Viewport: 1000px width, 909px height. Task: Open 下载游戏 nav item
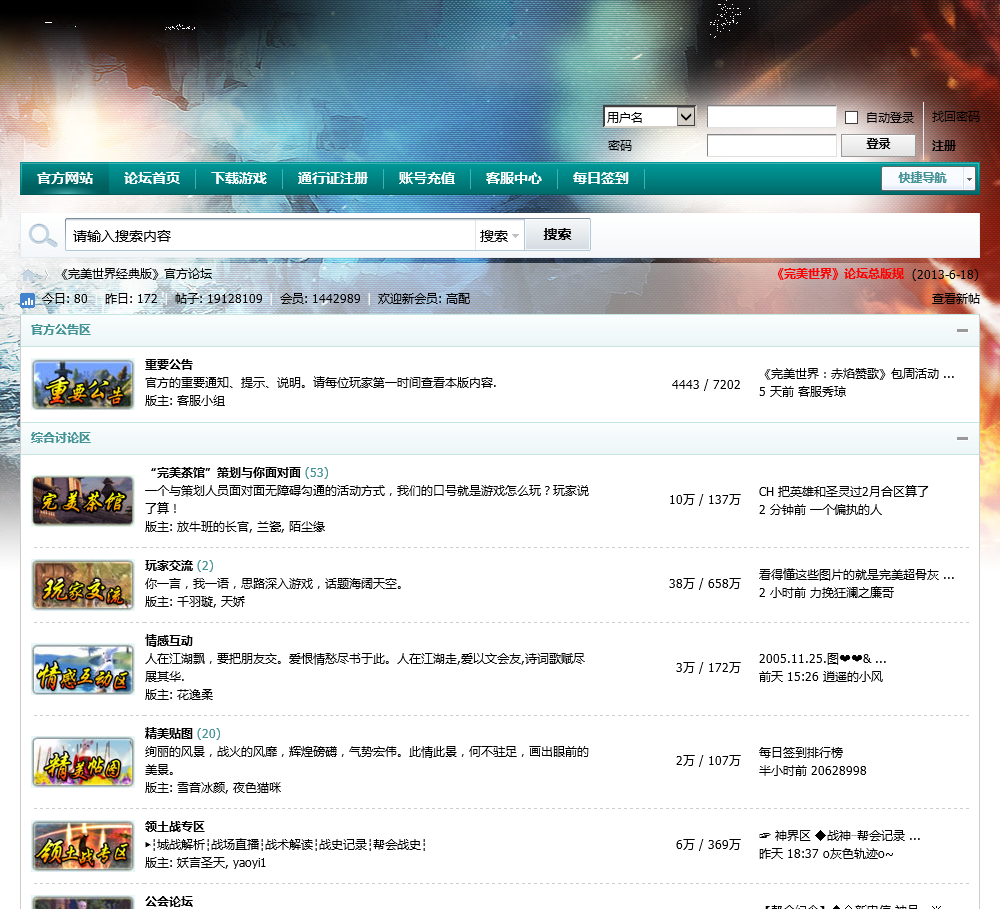point(239,179)
